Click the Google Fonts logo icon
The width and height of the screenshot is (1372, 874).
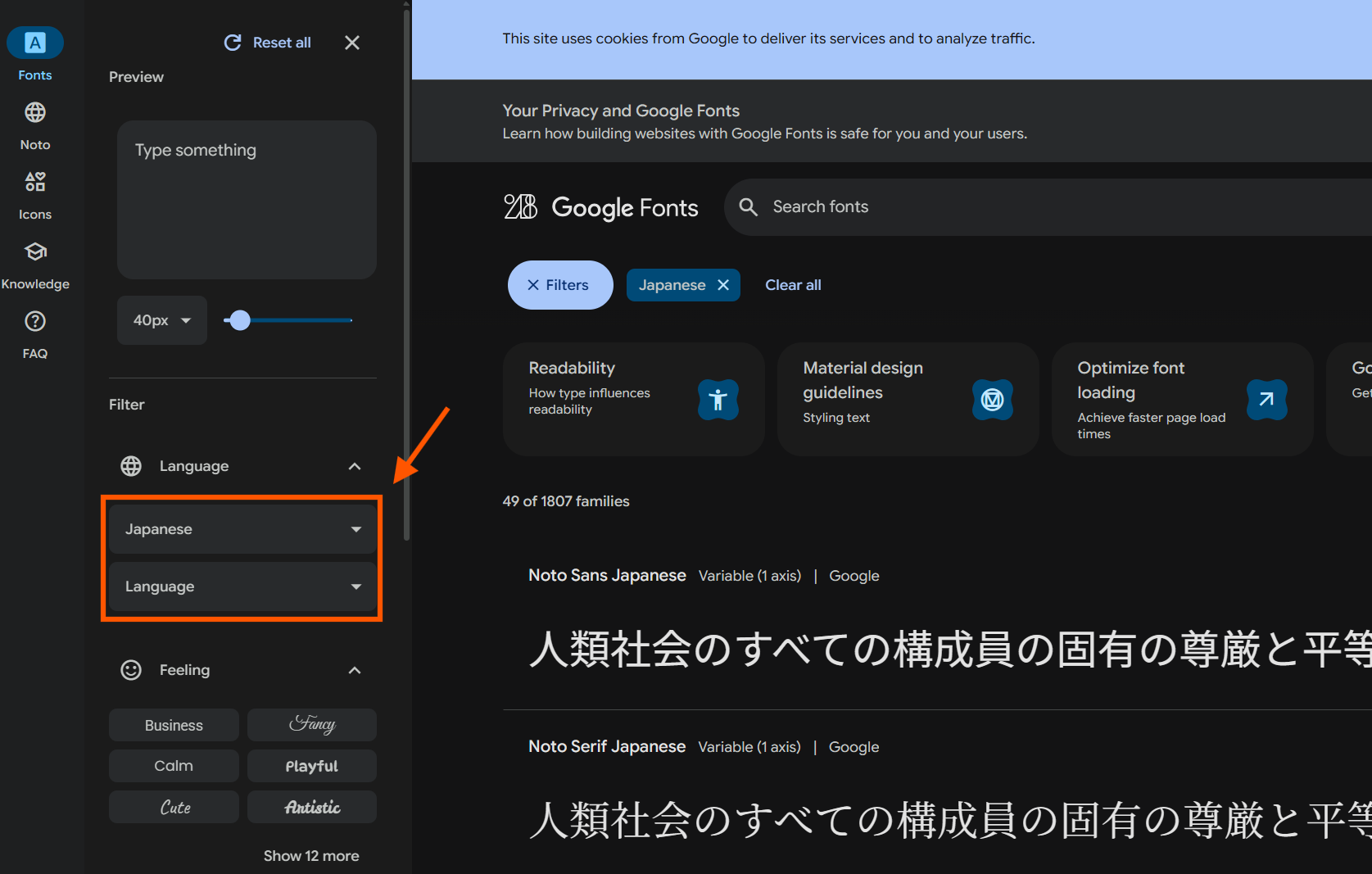tap(521, 207)
